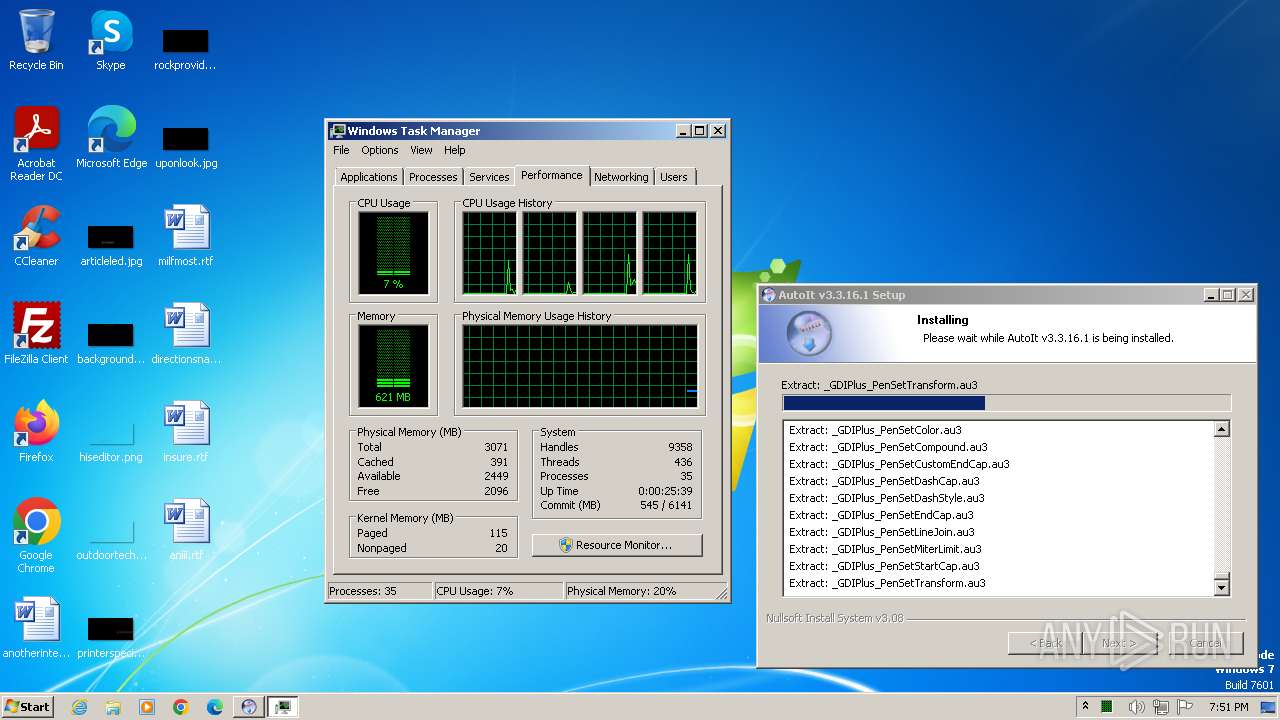
Task: Select the articleled.jpg file icon
Action: click(111, 244)
